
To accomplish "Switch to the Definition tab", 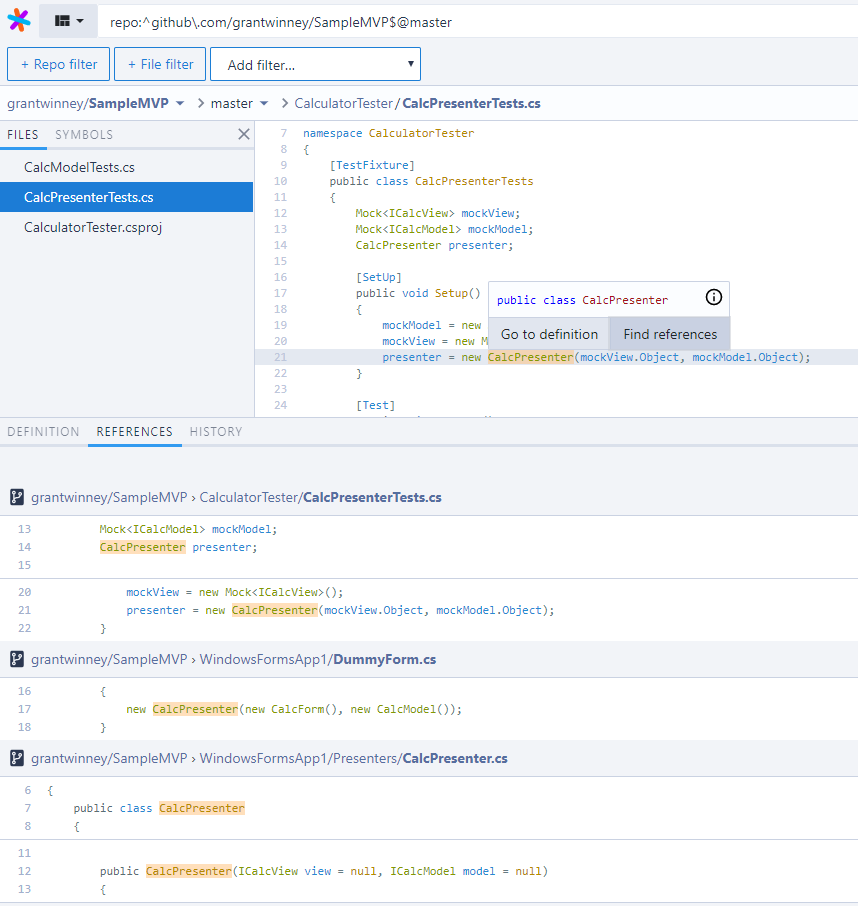I will pyautogui.click(x=43, y=432).
